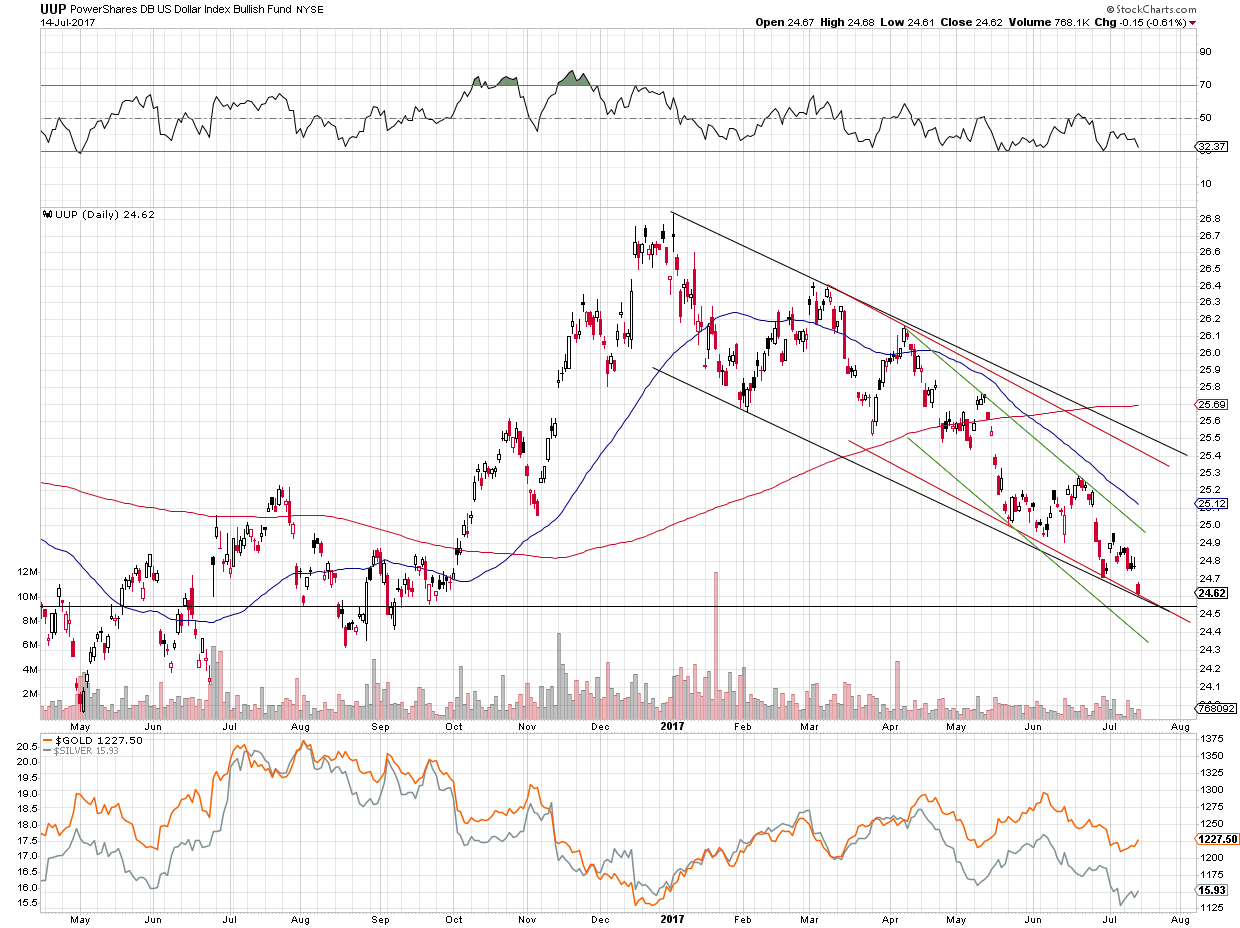The width and height of the screenshot is (1240, 928).
Task: Click the orange line swatch beside $GOLD
Action: (46, 740)
